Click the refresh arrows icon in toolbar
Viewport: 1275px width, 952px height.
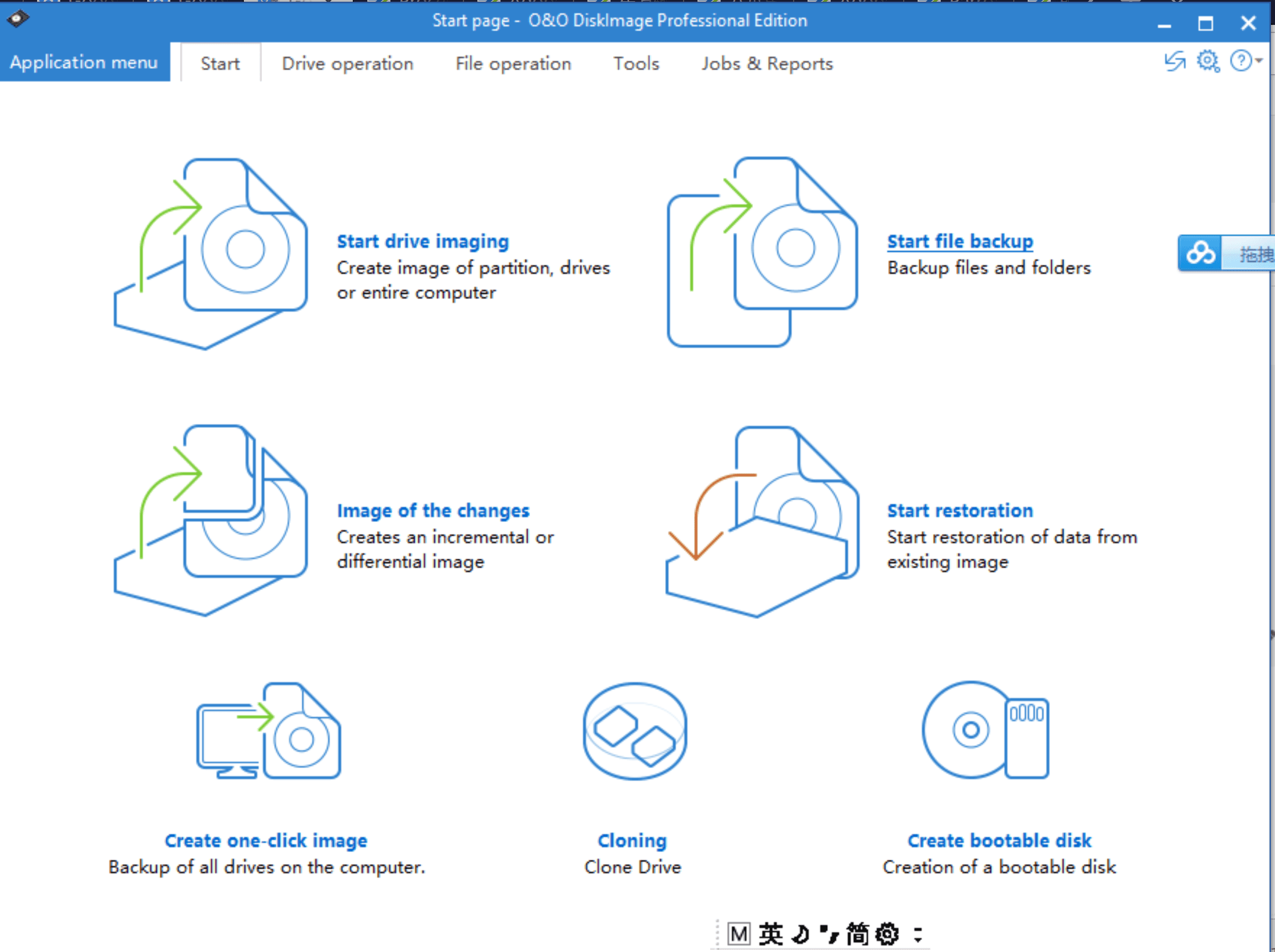pyautogui.click(x=1175, y=61)
